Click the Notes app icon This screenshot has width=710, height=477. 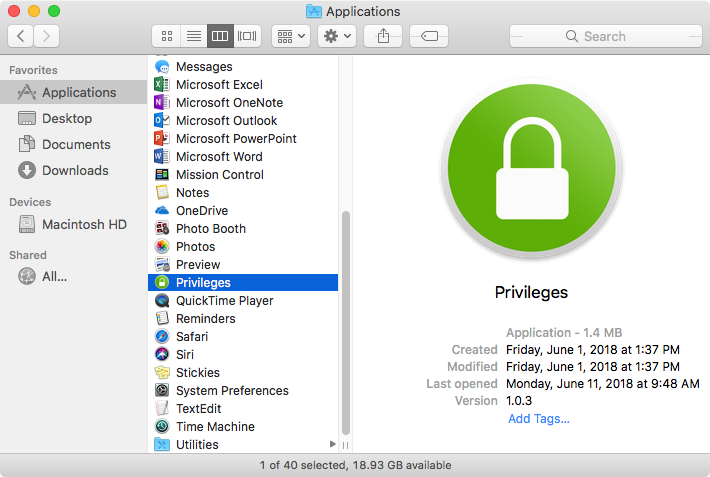162,193
